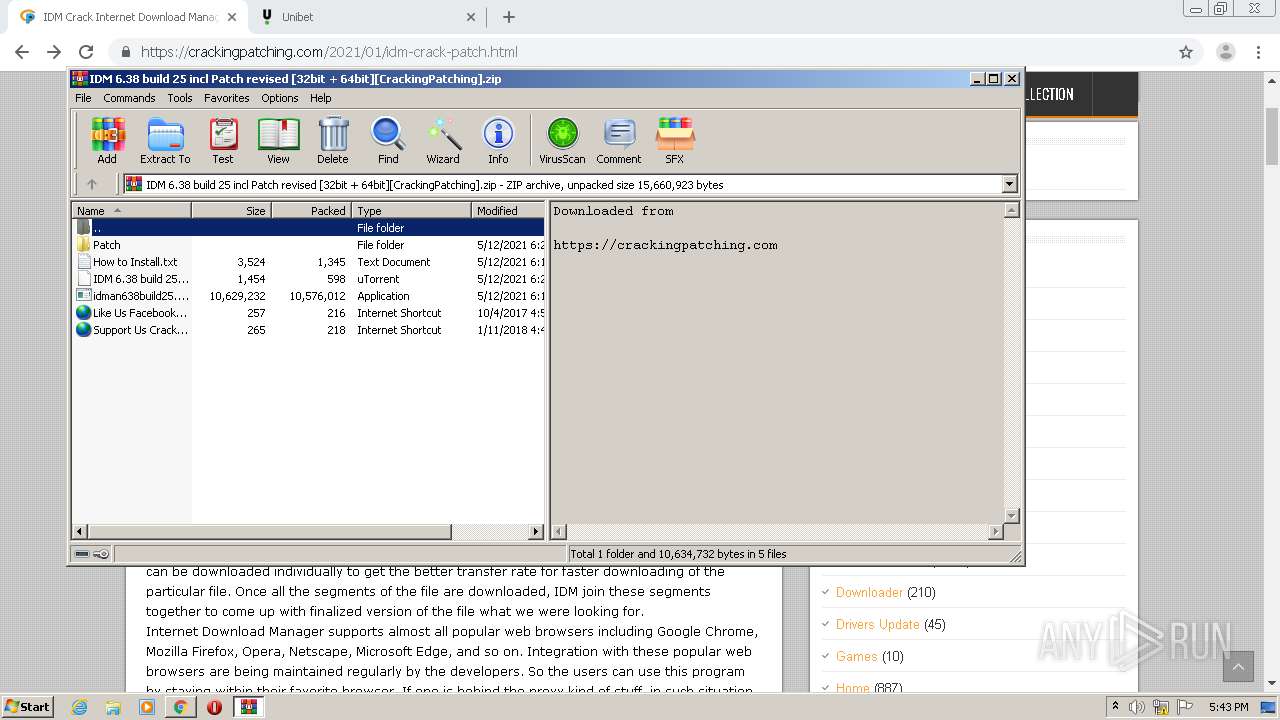1280x720 pixels.
Task: Click comment pane scrollbar down arrow
Action: point(1011,516)
